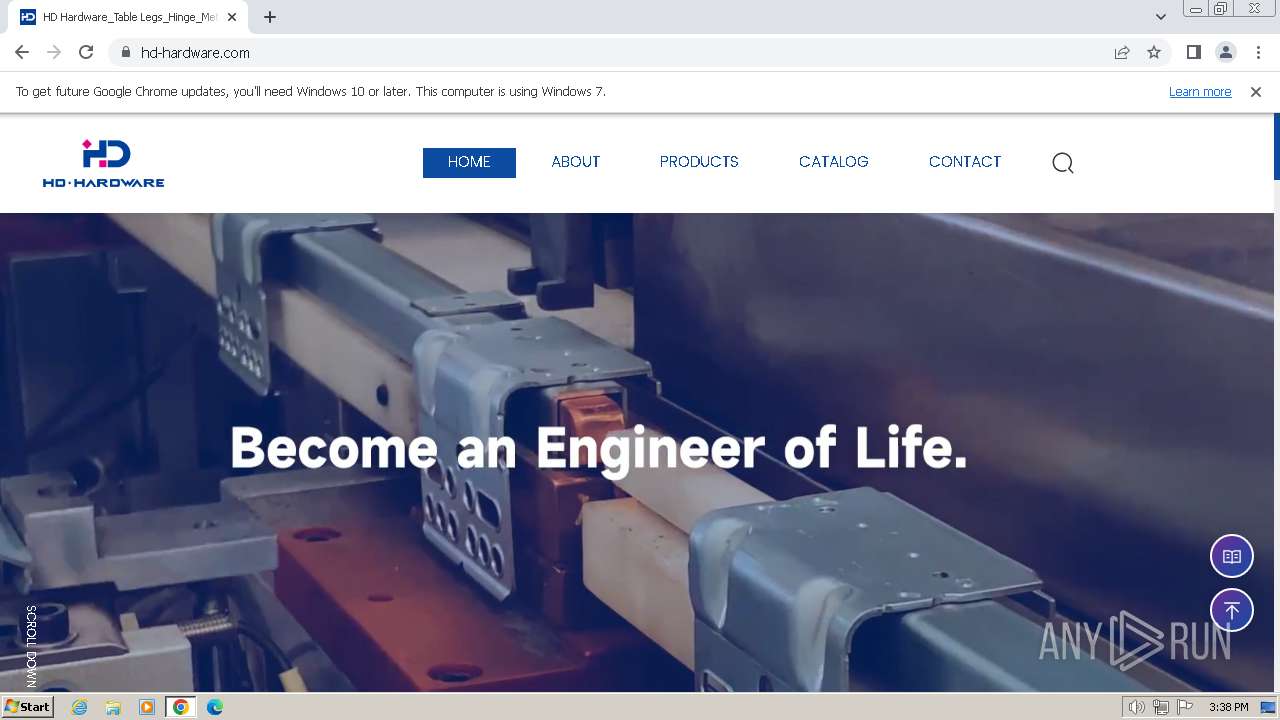Screen dimensions: 1280x720
Task: Go to HOME menu item
Action: tap(469, 162)
